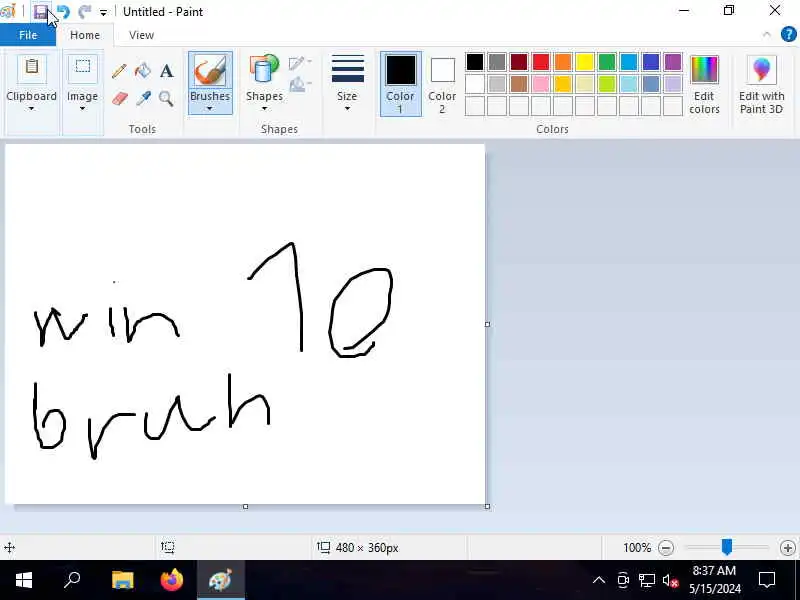
Task: Open the Windows Start menu
Action: [23, 580]
